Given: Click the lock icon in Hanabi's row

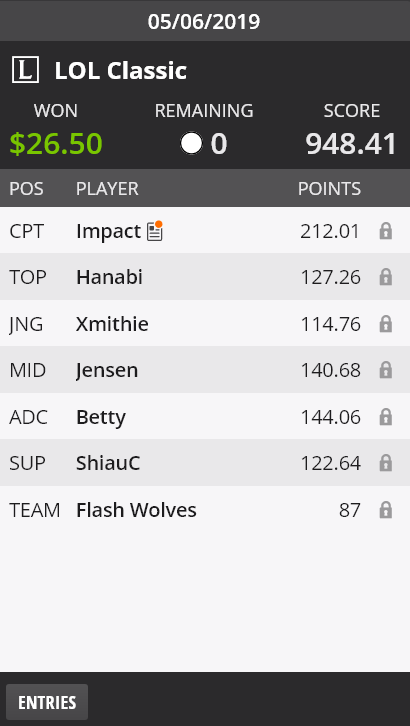Looking at the screenshot, I should pyautogui.click(x=385, y=277).
